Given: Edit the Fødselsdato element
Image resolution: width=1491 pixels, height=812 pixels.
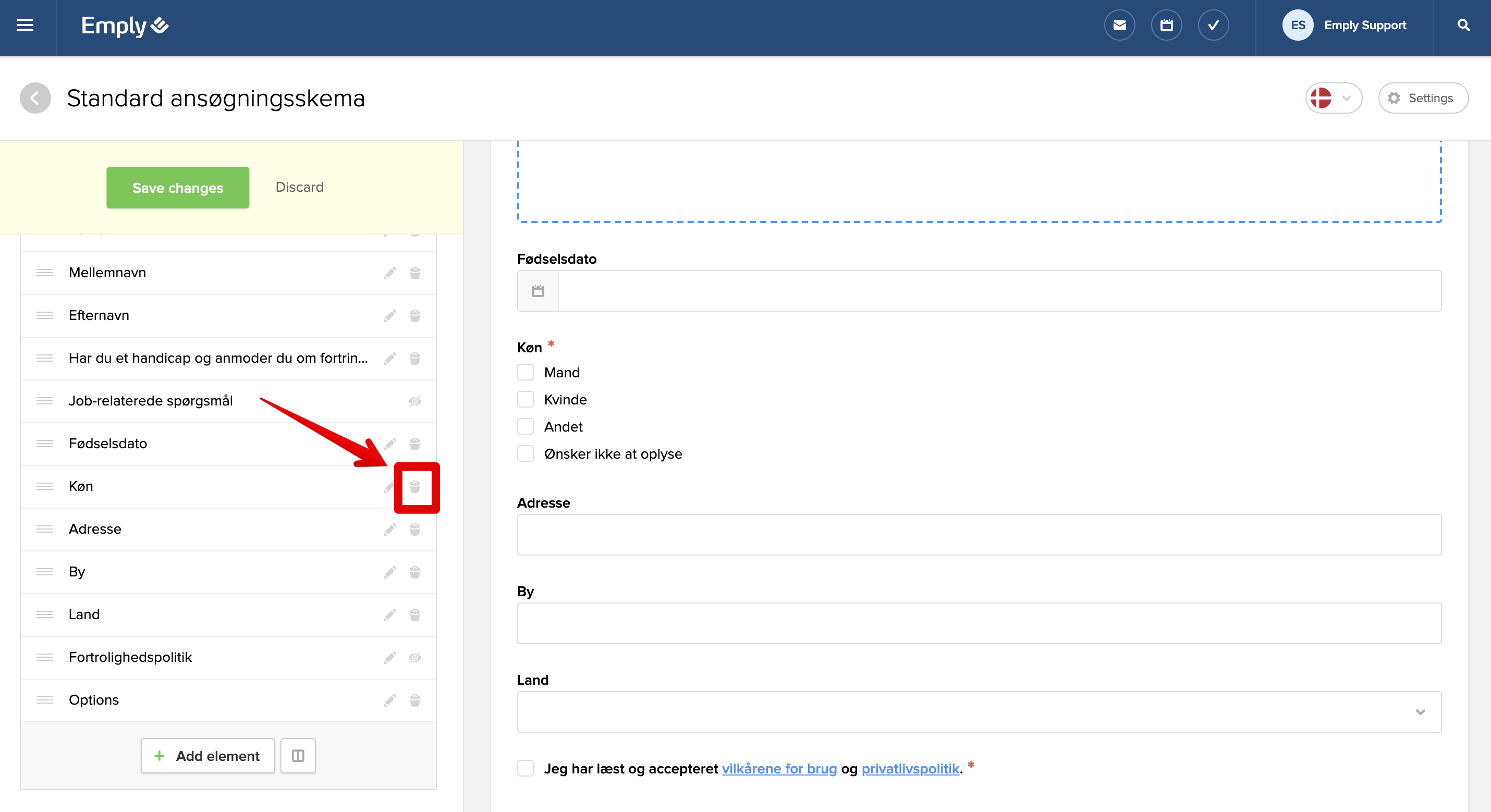Looking at the screenshot, I should 389,444.
